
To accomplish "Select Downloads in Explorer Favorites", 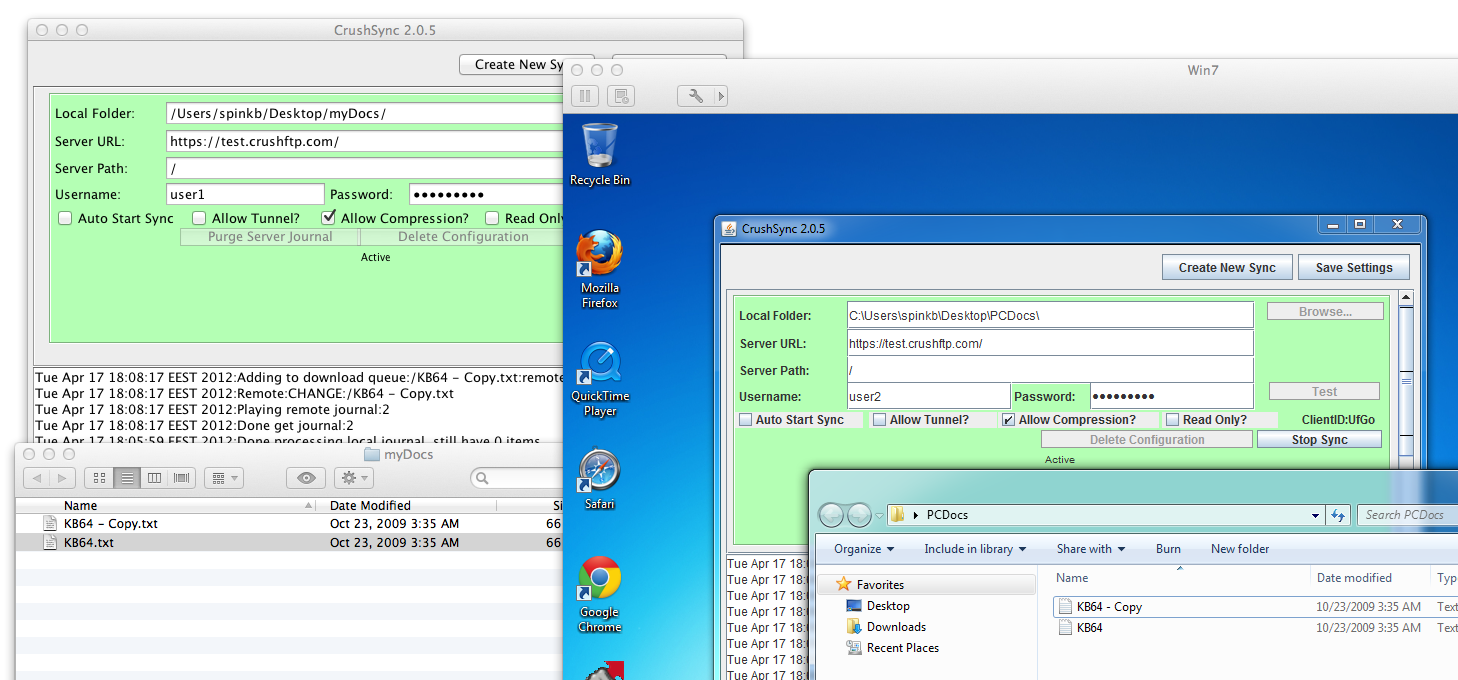I will click(x=896, y=627).
